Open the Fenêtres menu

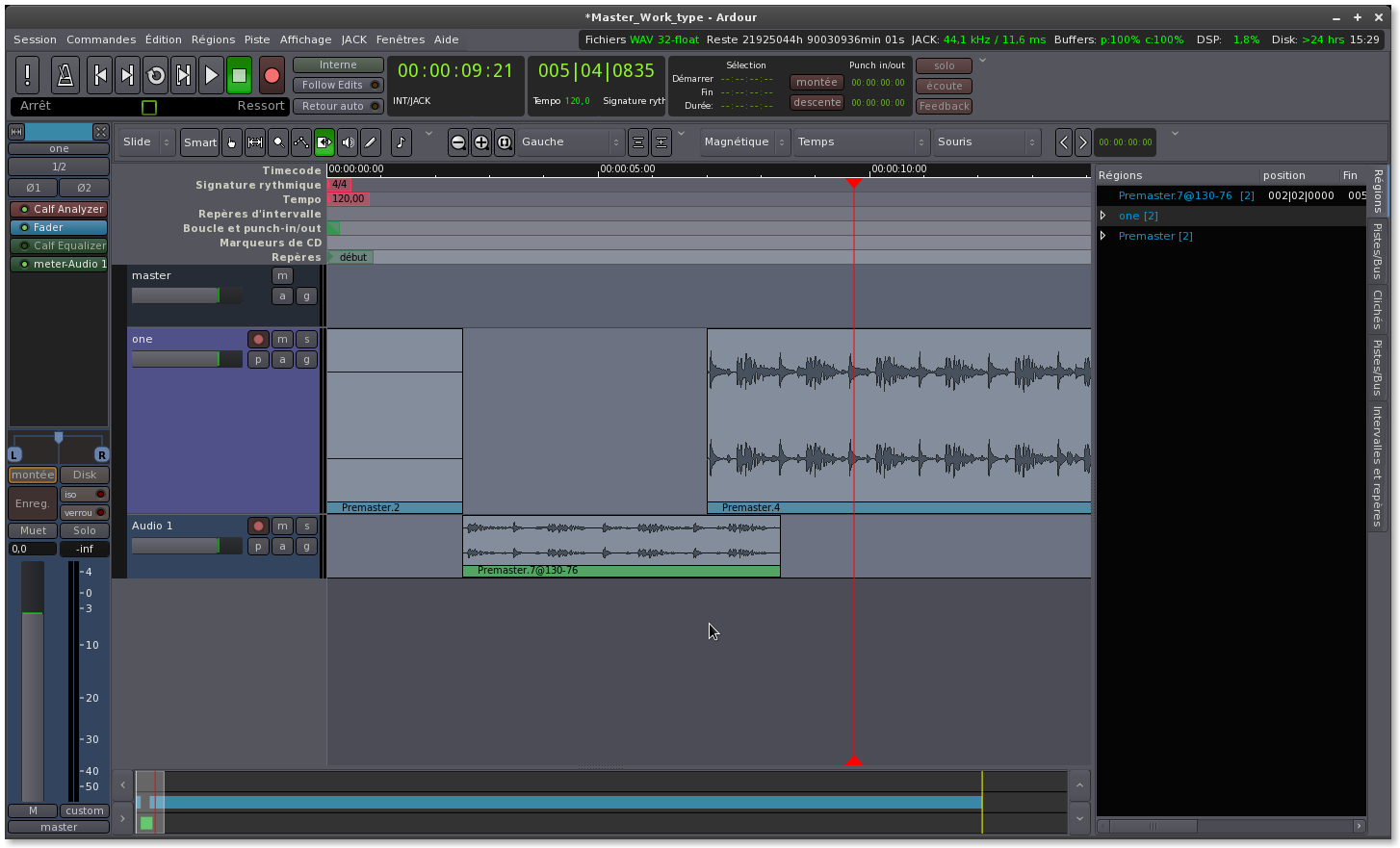click(400, 39)
